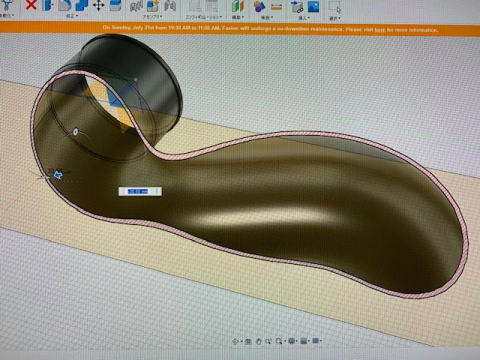Open the アセンブリ dropdown menu
480x360 pixels.
[152, 16]
